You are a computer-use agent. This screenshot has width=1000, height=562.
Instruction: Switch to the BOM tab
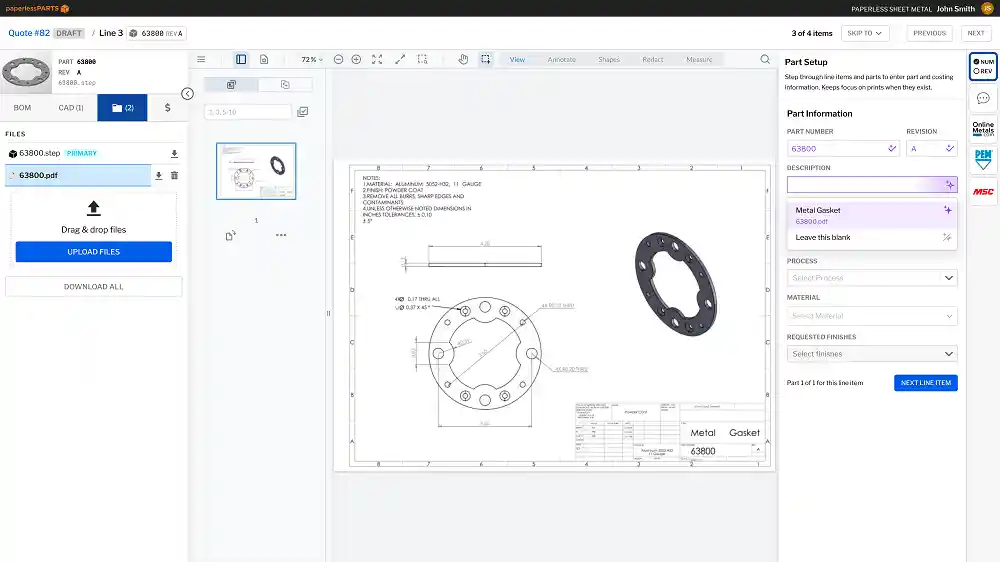tap(22, 107)
